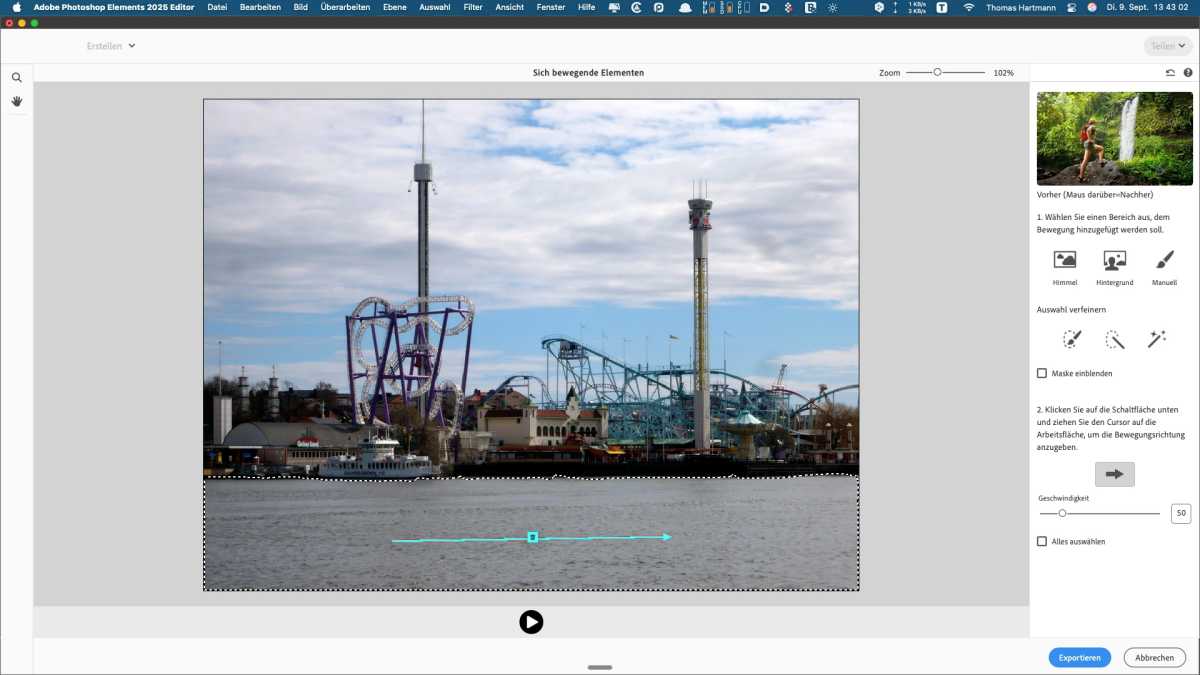
Task: Click the 102% zoom value
Action: coord(1003,73)
